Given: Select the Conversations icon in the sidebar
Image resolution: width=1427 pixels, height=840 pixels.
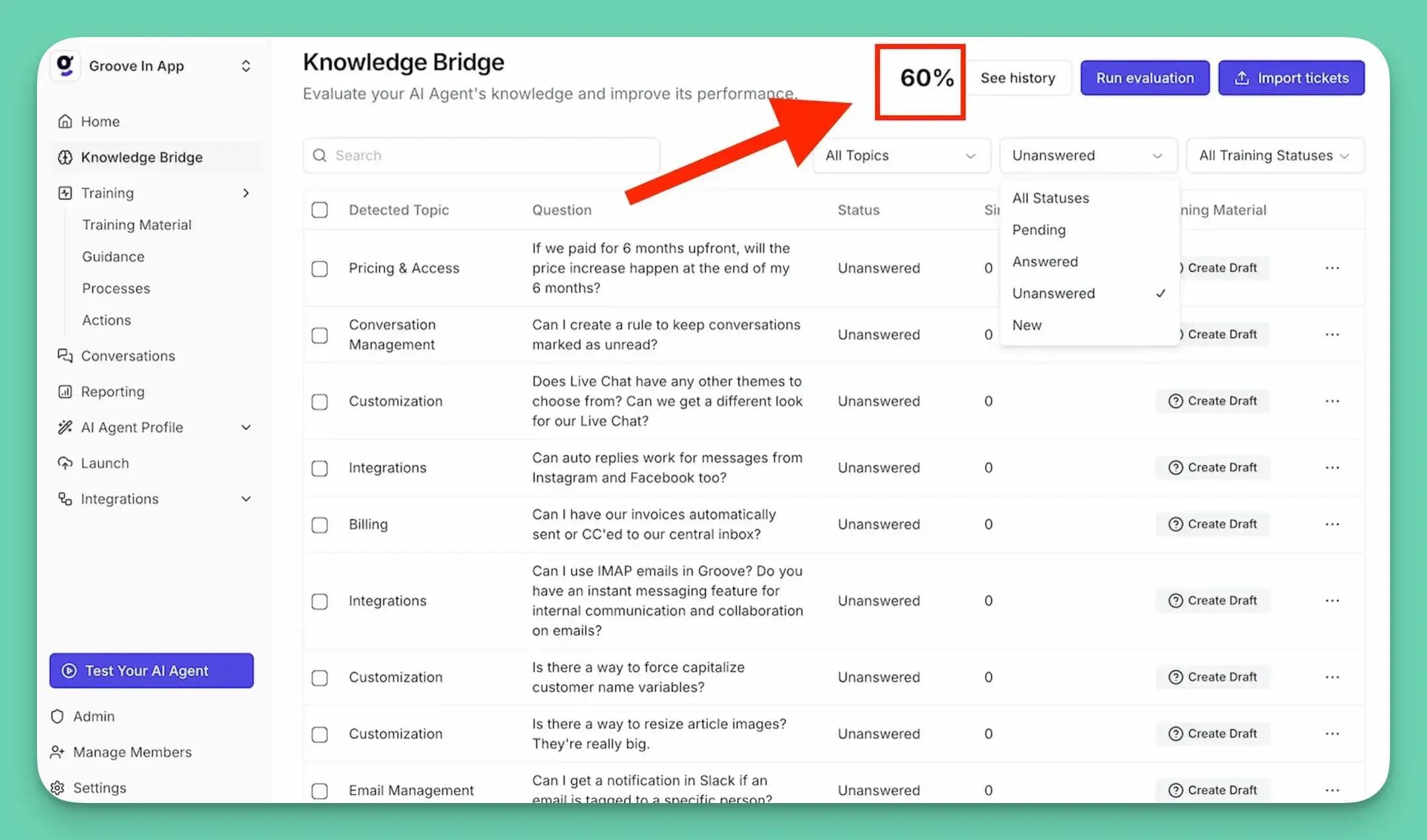Looking at the screenshot, I should 64,356.
